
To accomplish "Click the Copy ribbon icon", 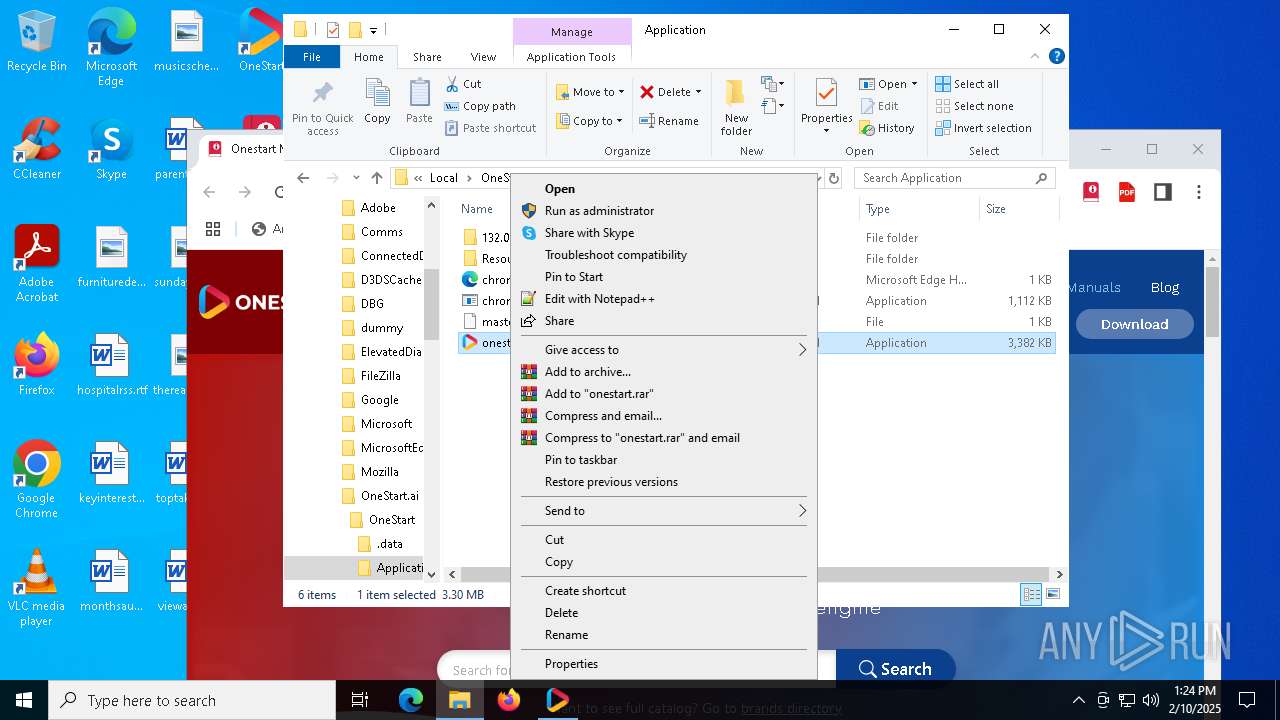I will (377, 102).
